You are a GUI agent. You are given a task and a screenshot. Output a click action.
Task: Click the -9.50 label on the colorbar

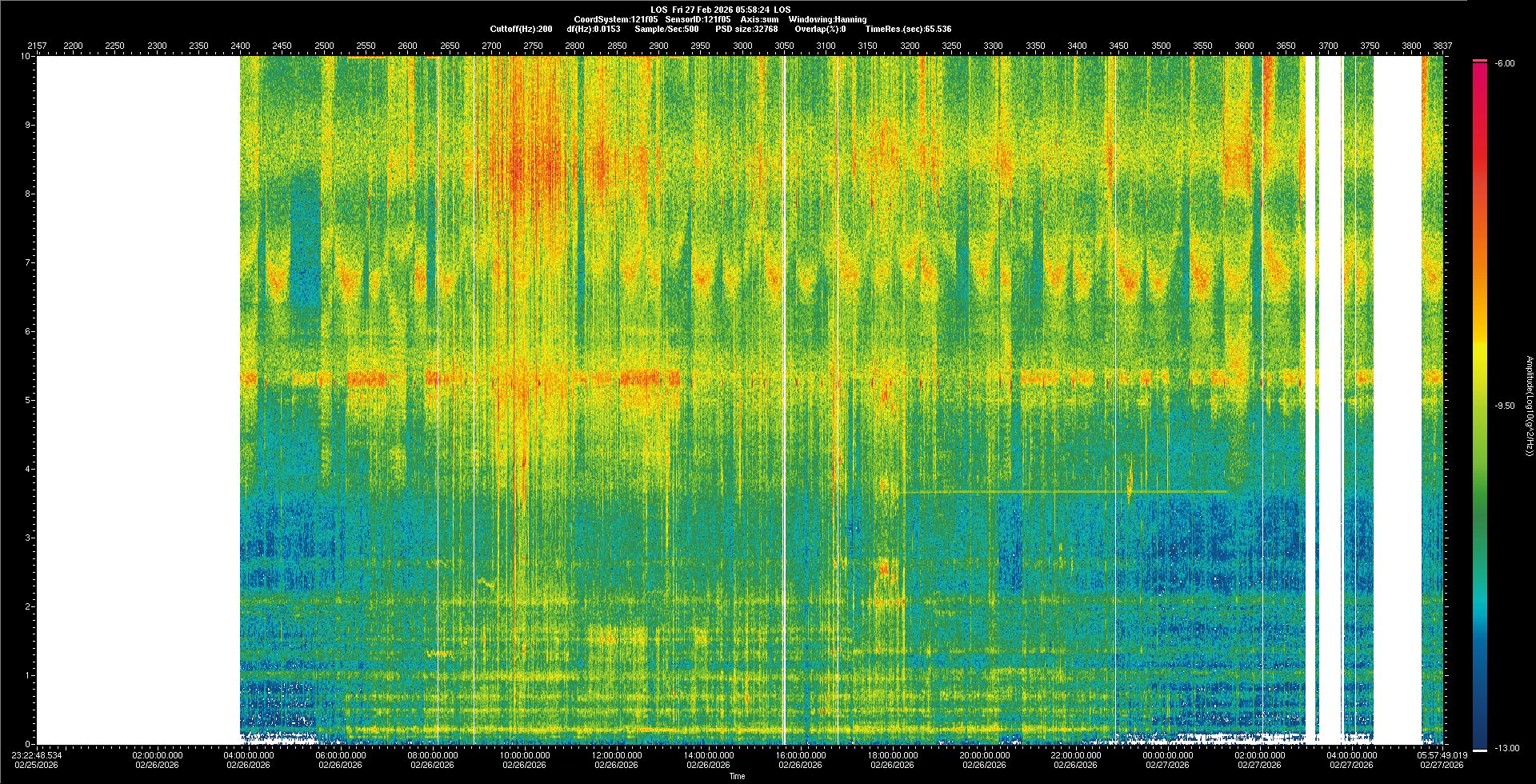pos(1505,406)
